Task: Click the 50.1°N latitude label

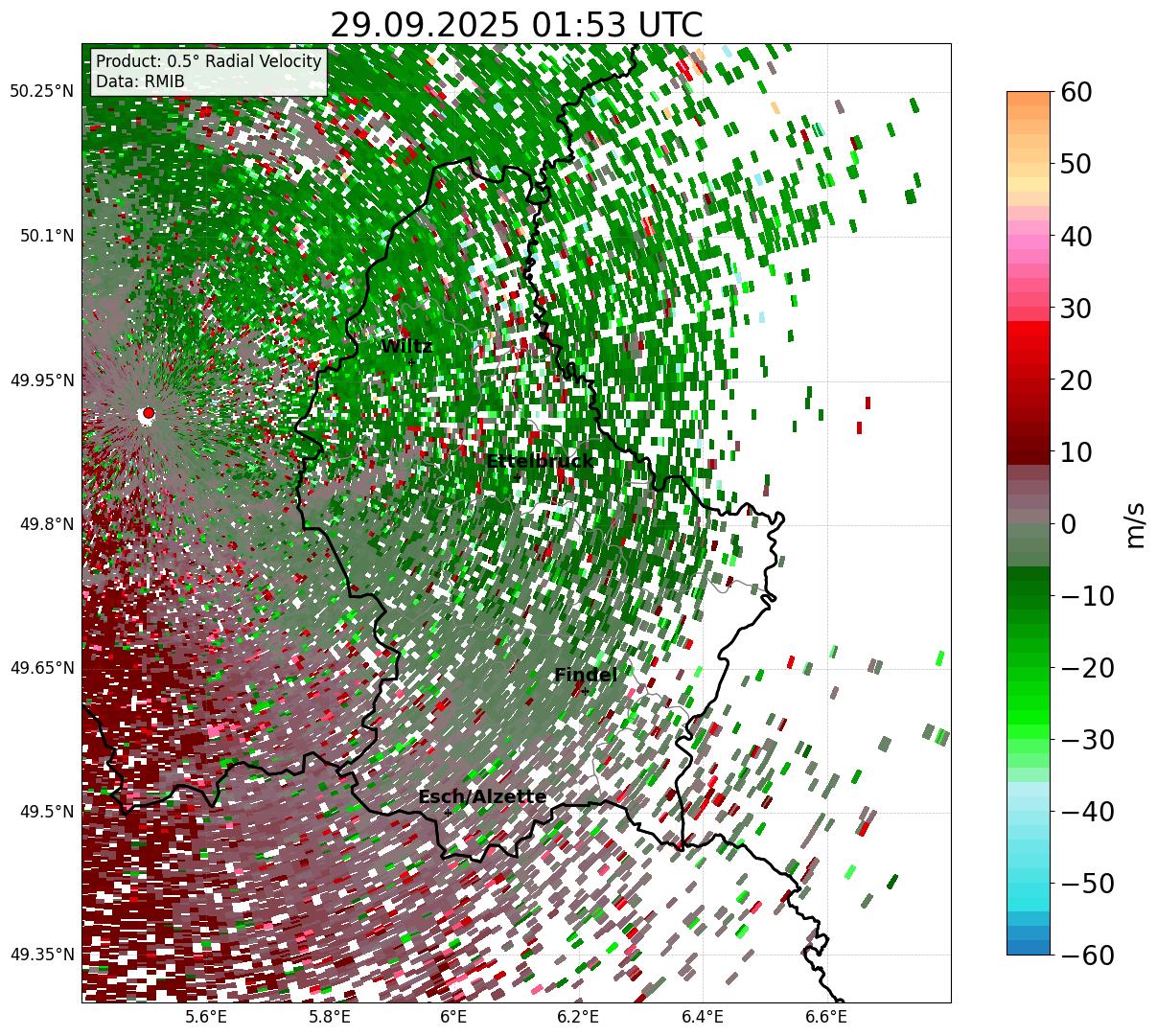Action: coord(46,236)
